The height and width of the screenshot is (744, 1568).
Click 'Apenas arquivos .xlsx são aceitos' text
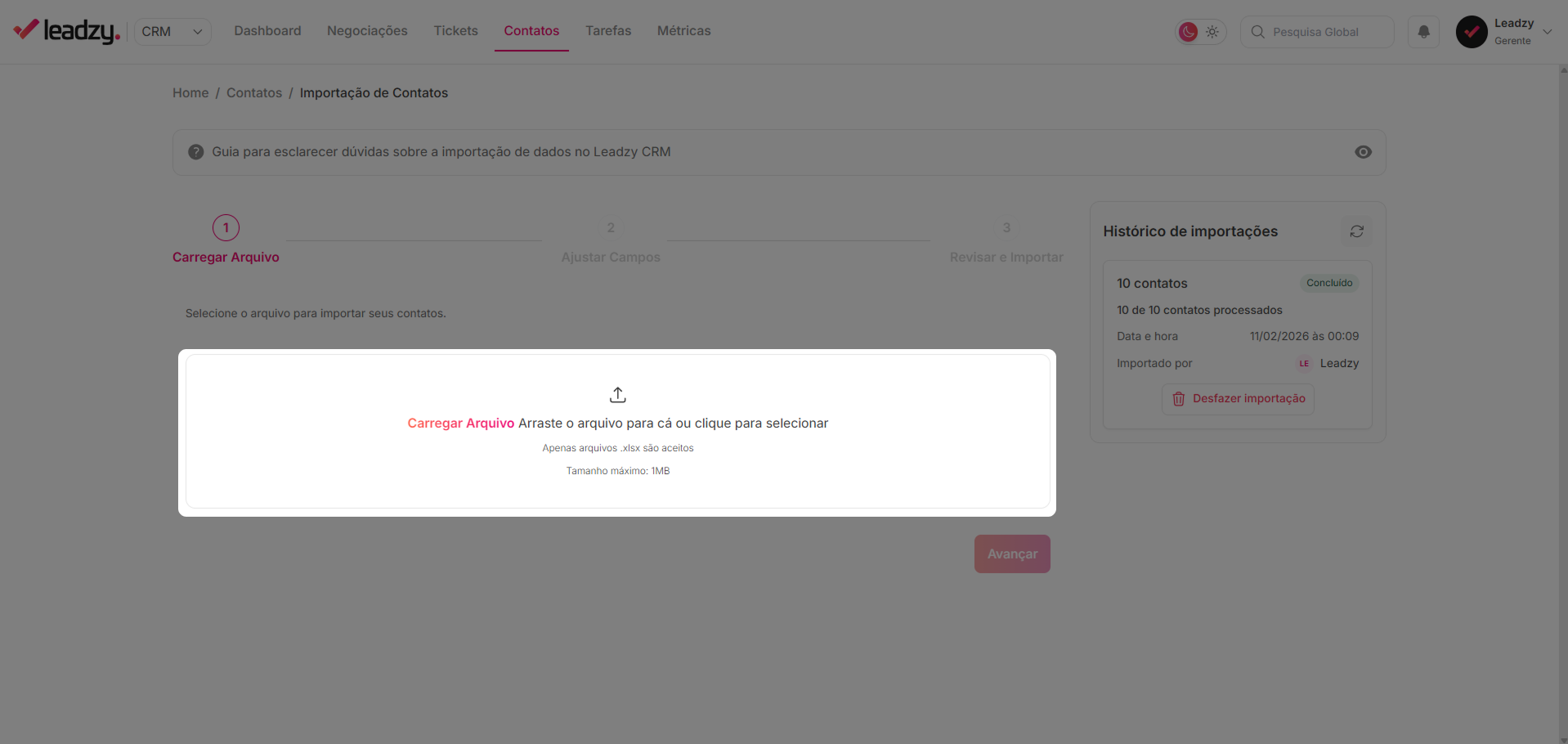pos(618,448)
